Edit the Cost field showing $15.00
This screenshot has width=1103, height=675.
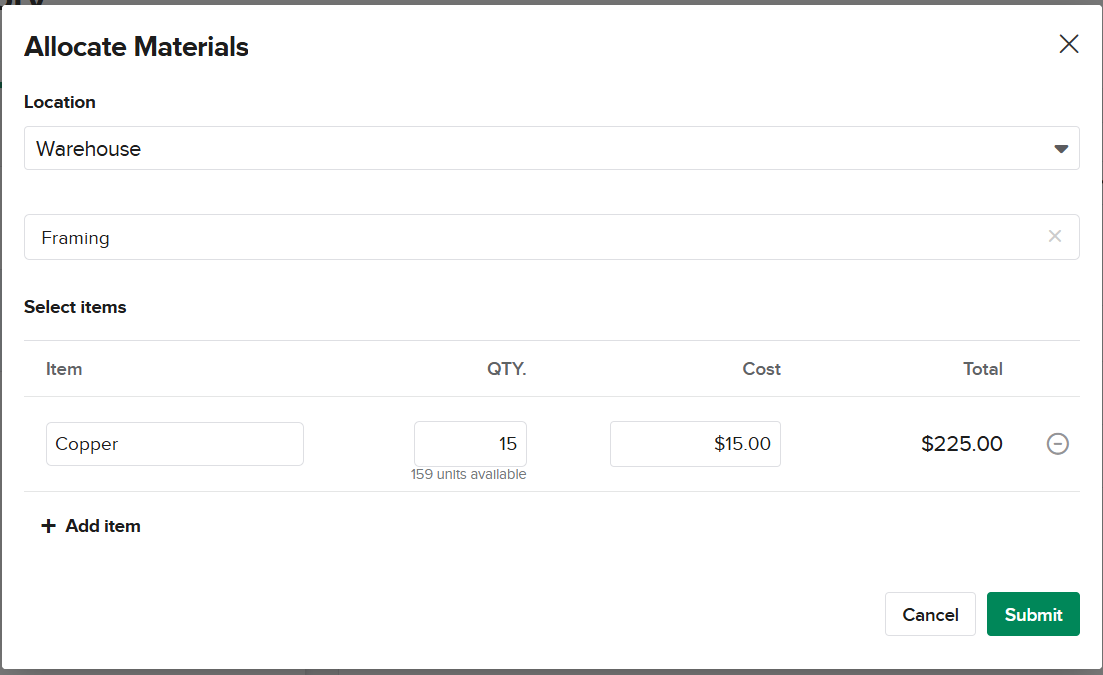(695, 444)
